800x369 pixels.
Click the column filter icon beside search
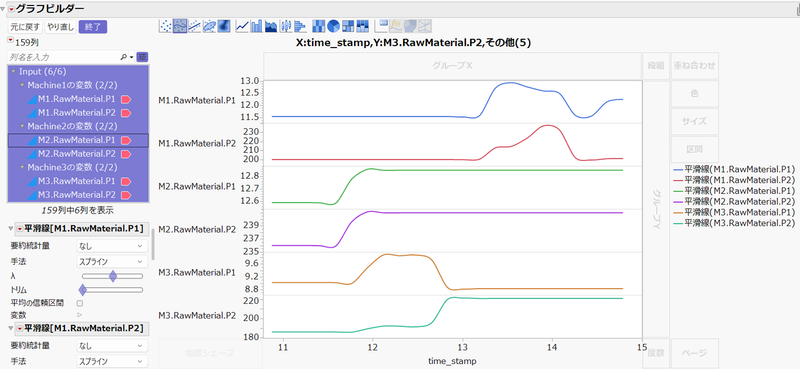142,57
